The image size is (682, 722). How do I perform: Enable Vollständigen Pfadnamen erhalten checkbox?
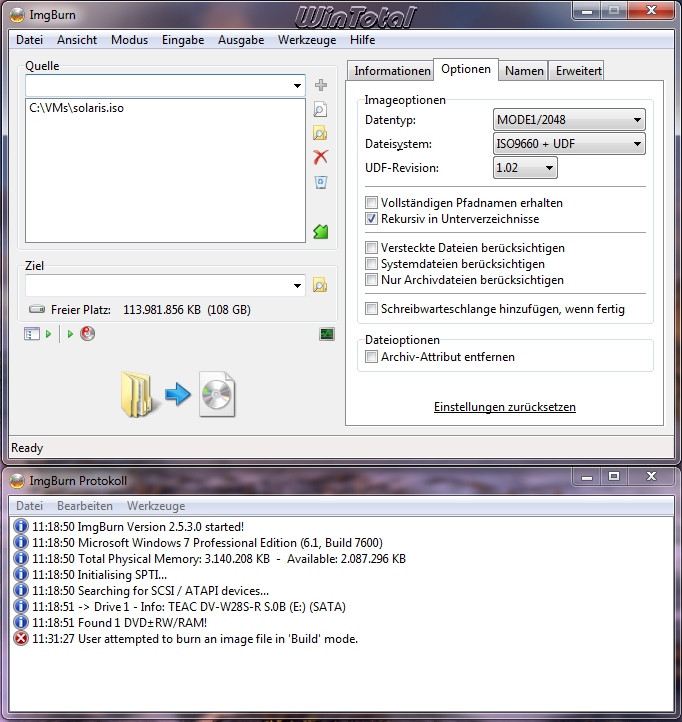click(x=371, y=203)
